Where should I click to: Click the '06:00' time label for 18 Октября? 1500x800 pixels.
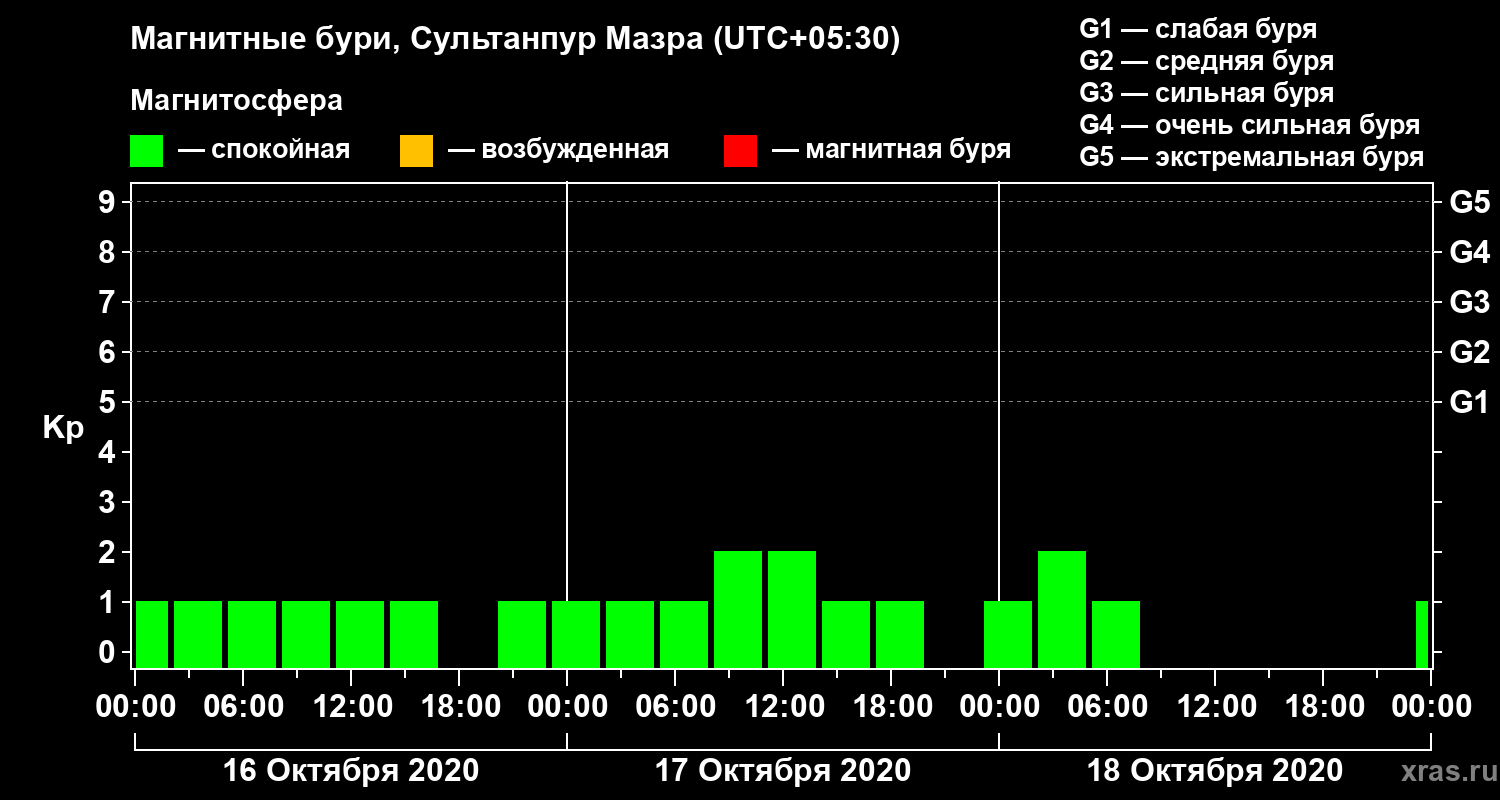click(1107, 706)
